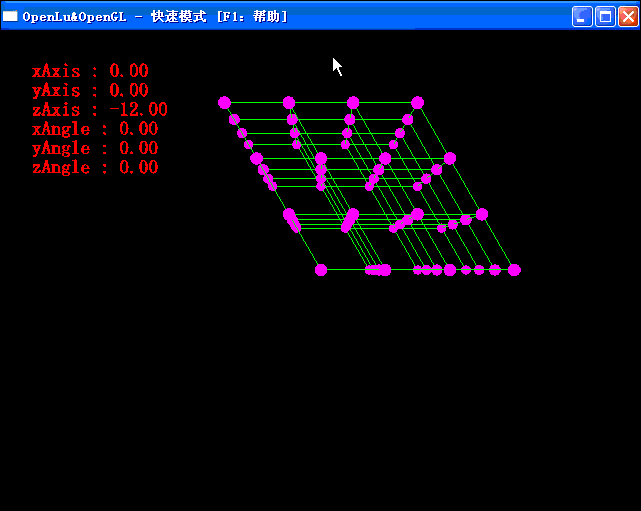Click the xAngle : 0.00 readout
The image size is (641, 511).
coord(95,129)
